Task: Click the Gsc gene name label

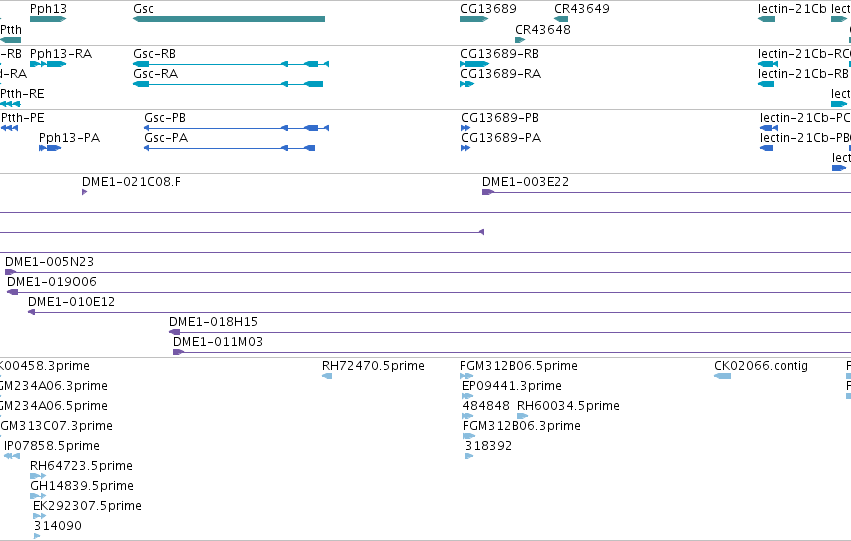Action: click(x=143, y=9)
